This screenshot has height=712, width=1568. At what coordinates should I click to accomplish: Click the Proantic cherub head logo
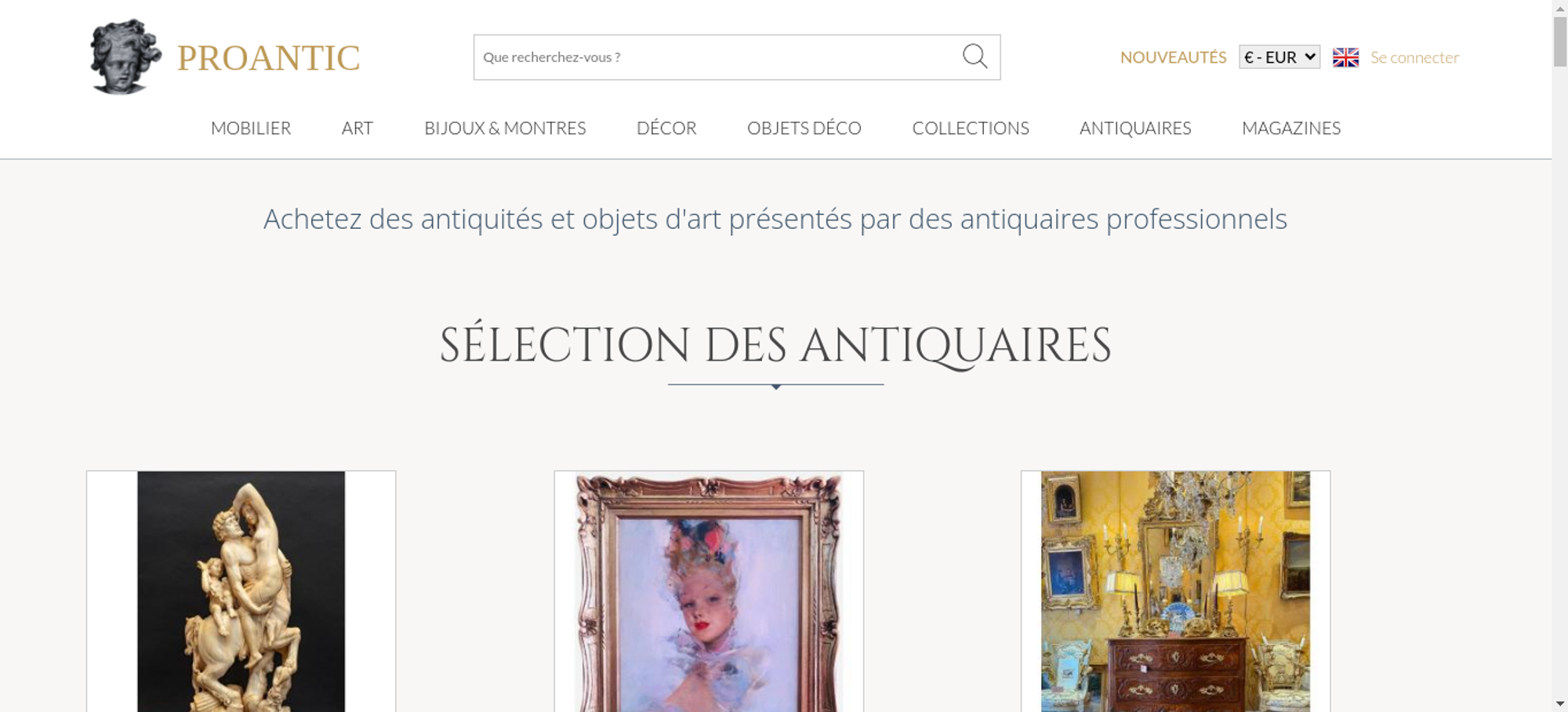[125, 57]
